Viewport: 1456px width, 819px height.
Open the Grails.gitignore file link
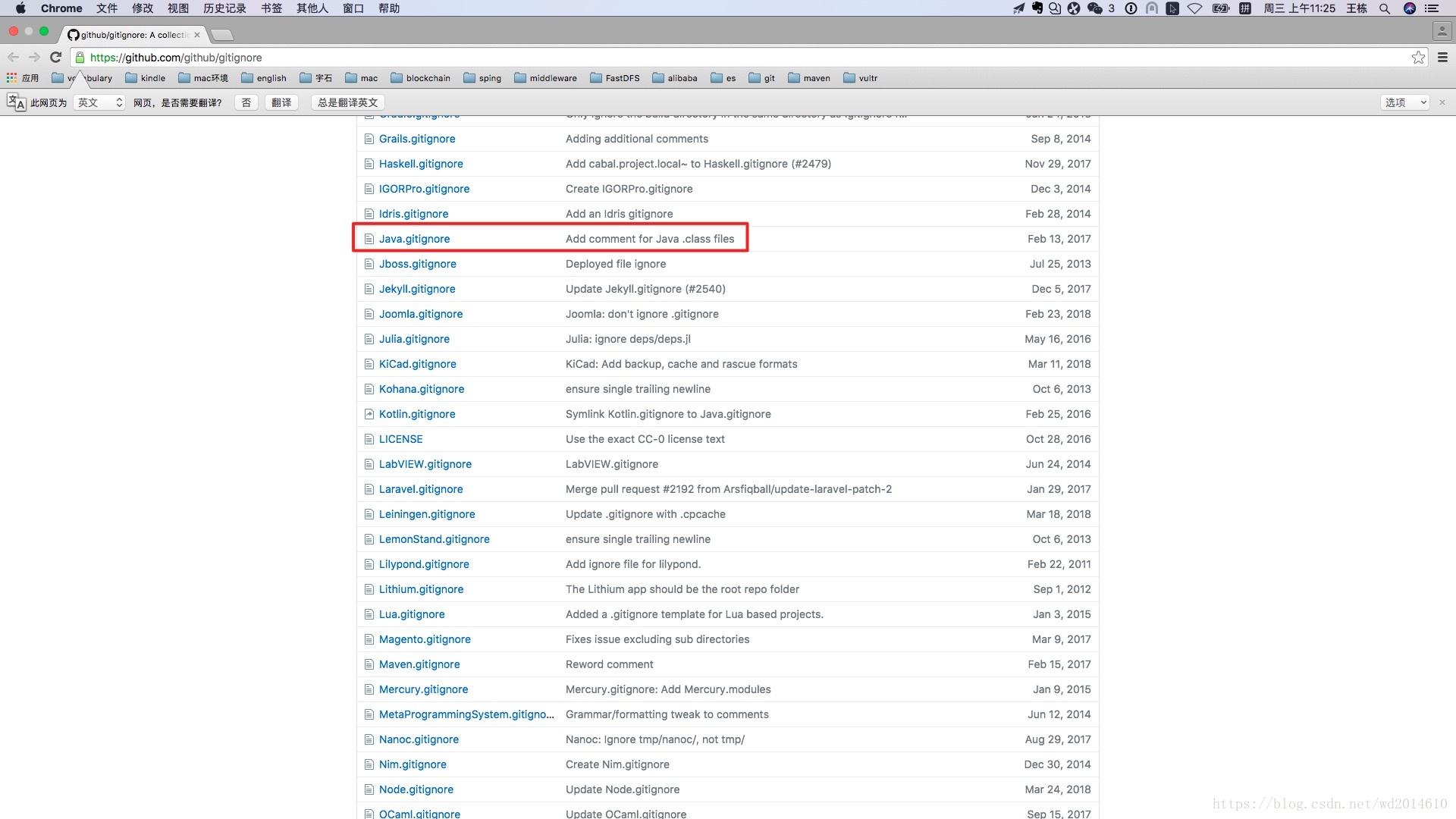point(417,139)
